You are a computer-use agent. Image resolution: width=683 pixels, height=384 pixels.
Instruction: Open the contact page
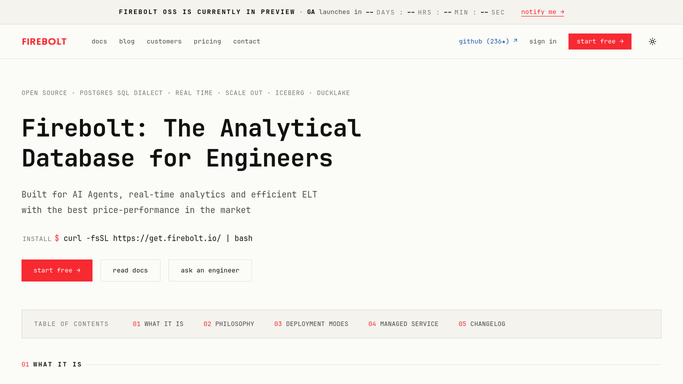246,41
